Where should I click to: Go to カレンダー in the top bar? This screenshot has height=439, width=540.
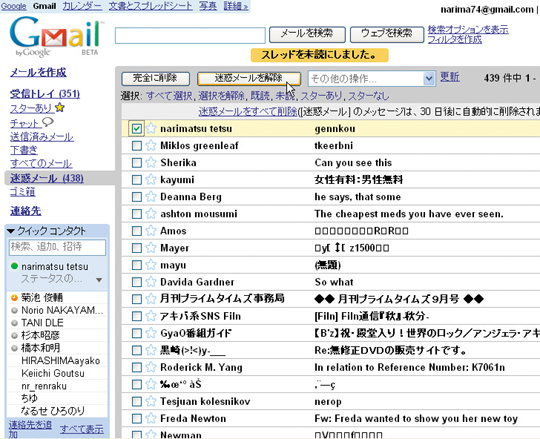(x=82, y=6)
